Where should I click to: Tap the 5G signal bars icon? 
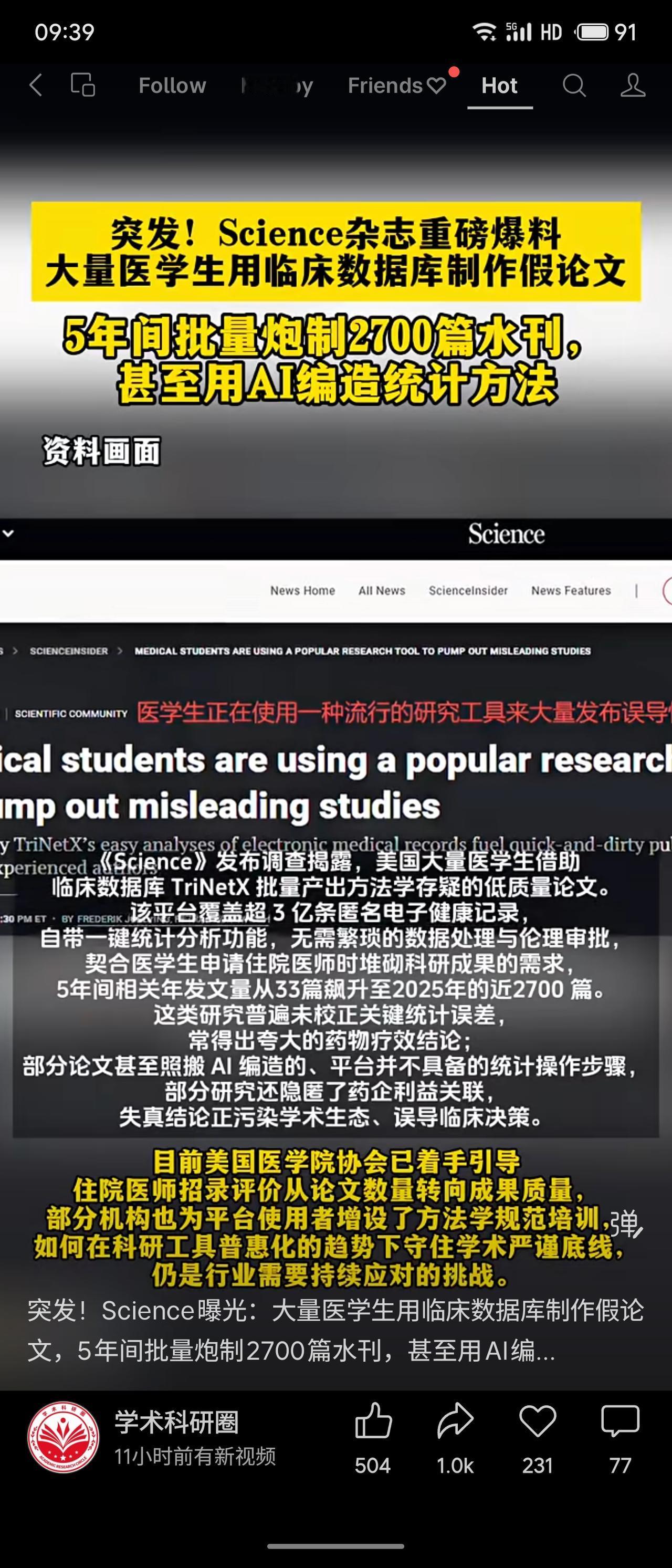519,32
